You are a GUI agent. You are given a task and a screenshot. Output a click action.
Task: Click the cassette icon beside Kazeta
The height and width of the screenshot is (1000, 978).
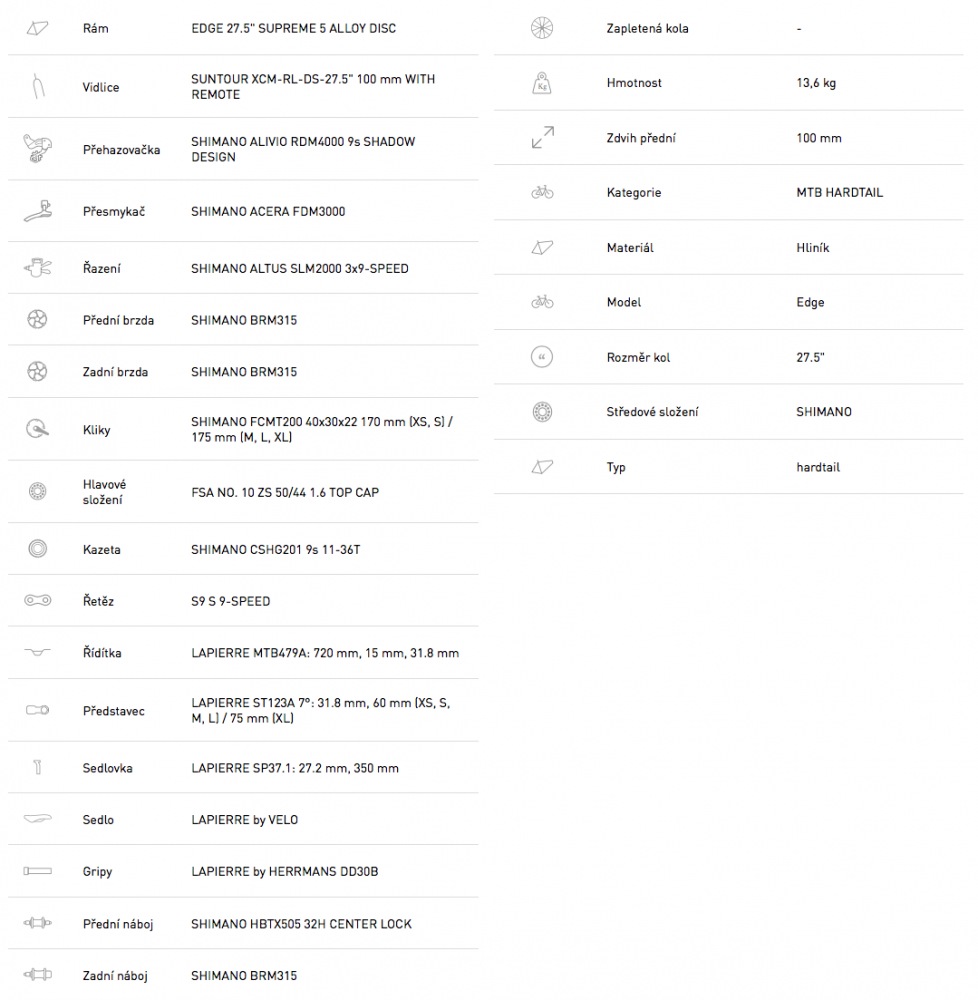(38, 548)
